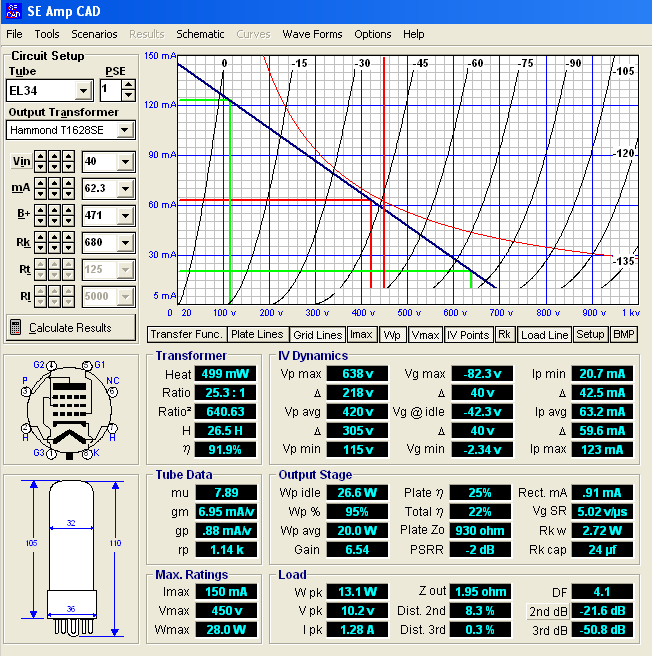
Task: Toggle the Transfer Func. display
Action: [186, 335]
